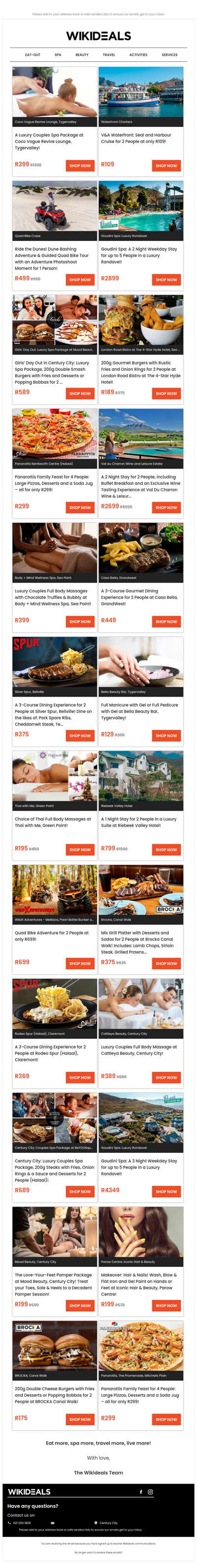Image resolution: width=197 pixels, height=1568 pixels.
Task: Open the SPA navigation tab
Action: click(x=58, y=55)
